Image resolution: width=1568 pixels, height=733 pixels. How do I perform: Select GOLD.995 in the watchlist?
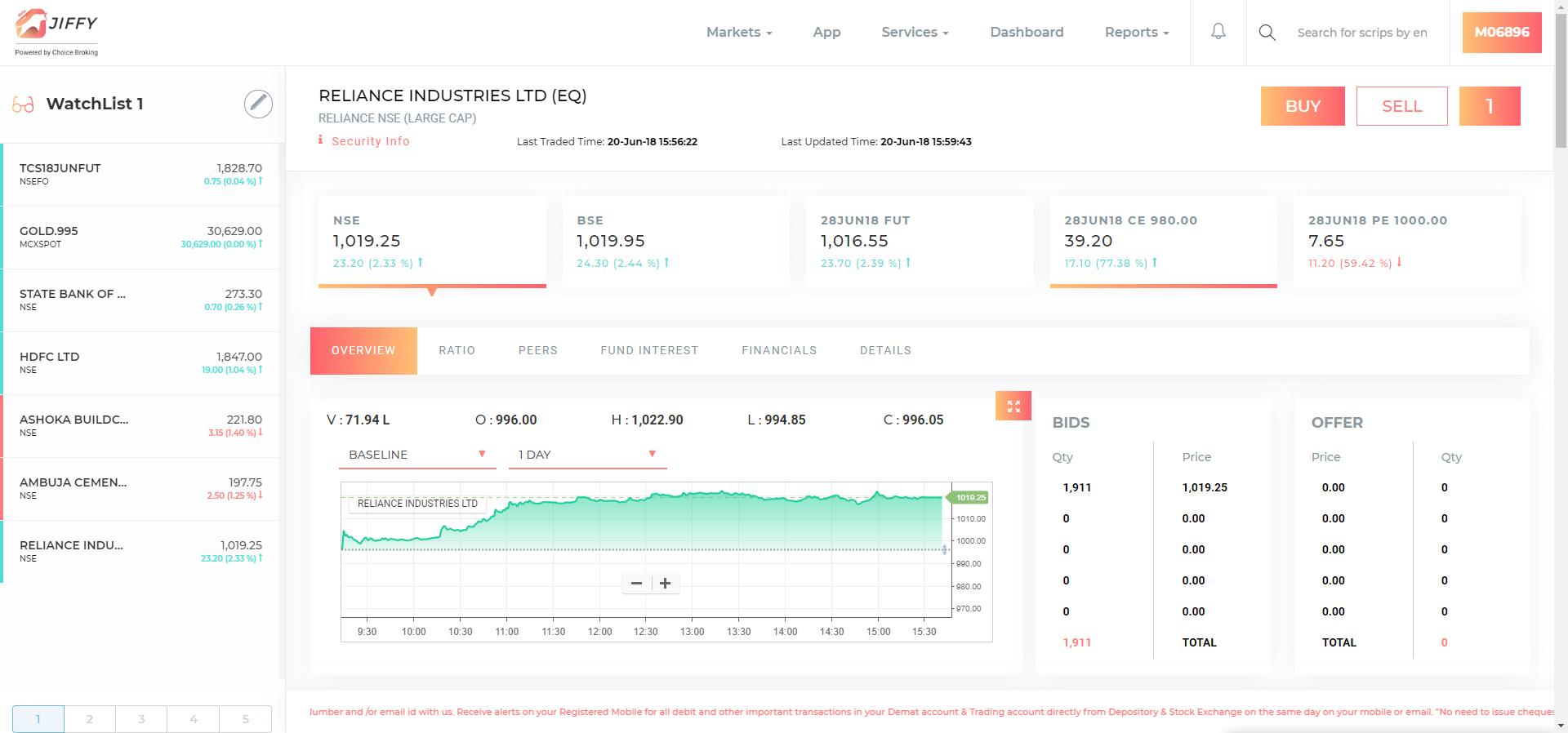140,237
